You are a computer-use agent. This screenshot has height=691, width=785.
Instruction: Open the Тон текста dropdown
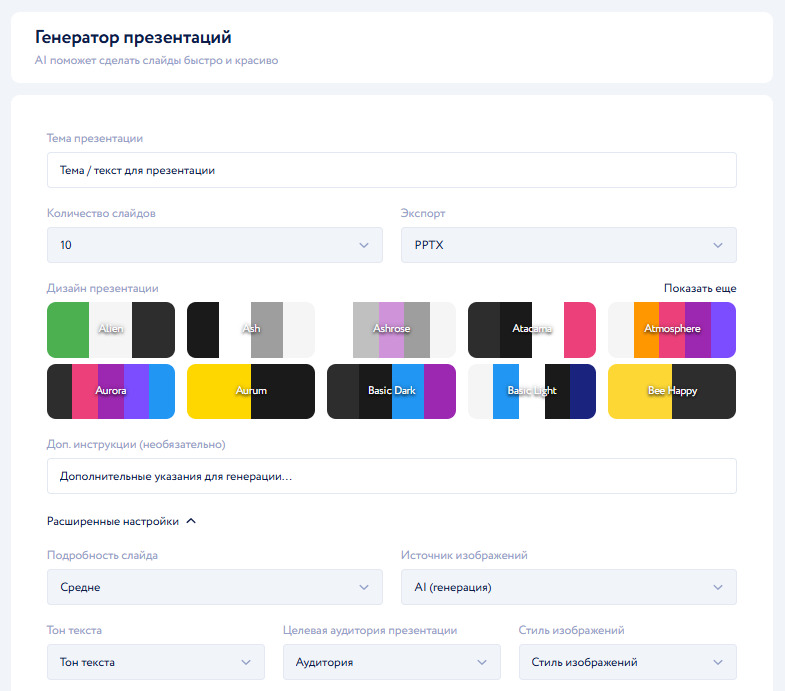click(156, 662)
